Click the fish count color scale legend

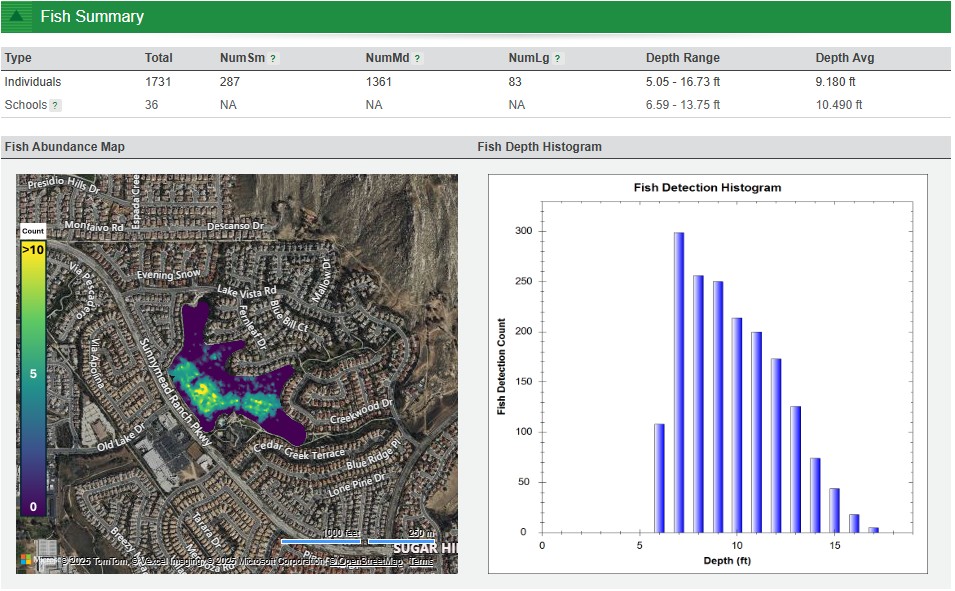point(33,375)
